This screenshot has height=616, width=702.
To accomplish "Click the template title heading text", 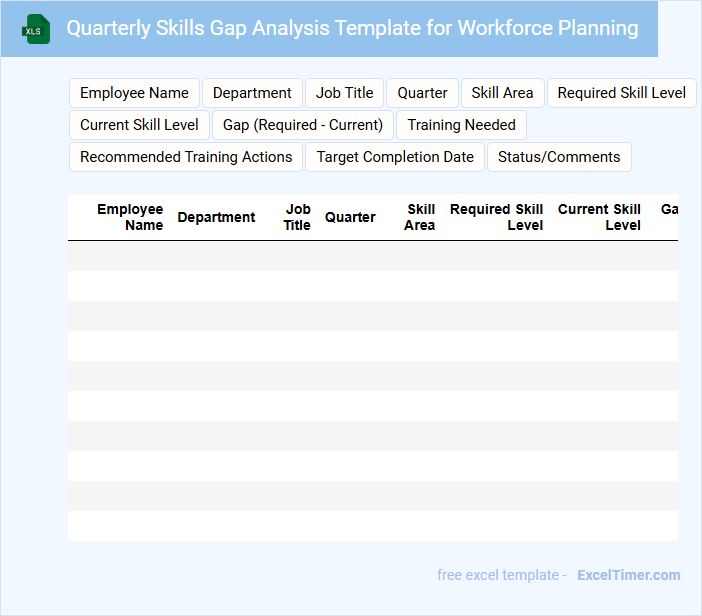I will click(x=352, y=28).
